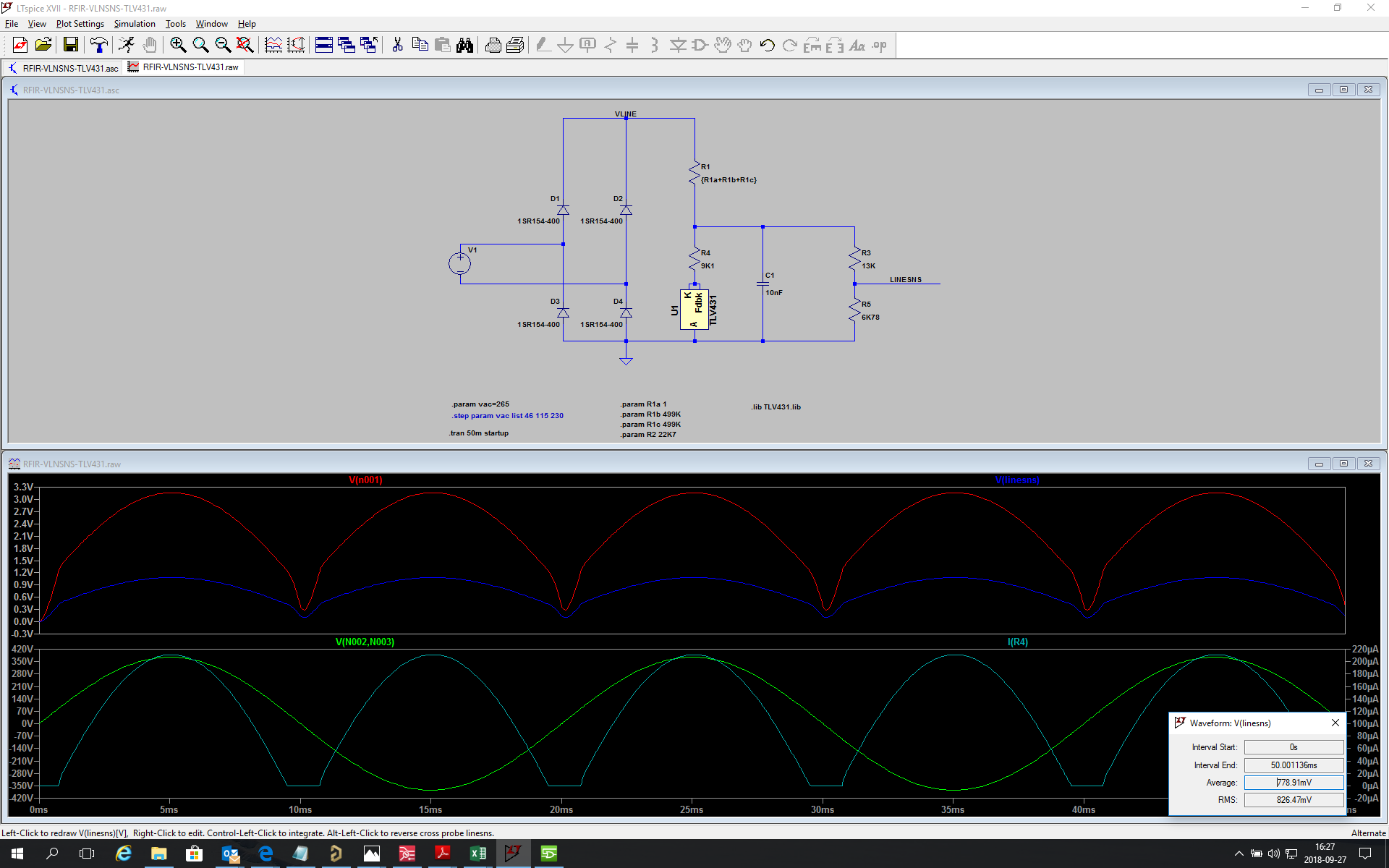Click the V(linesns) trace label
Screen dimensions: 1389x868
[1016, 480]
